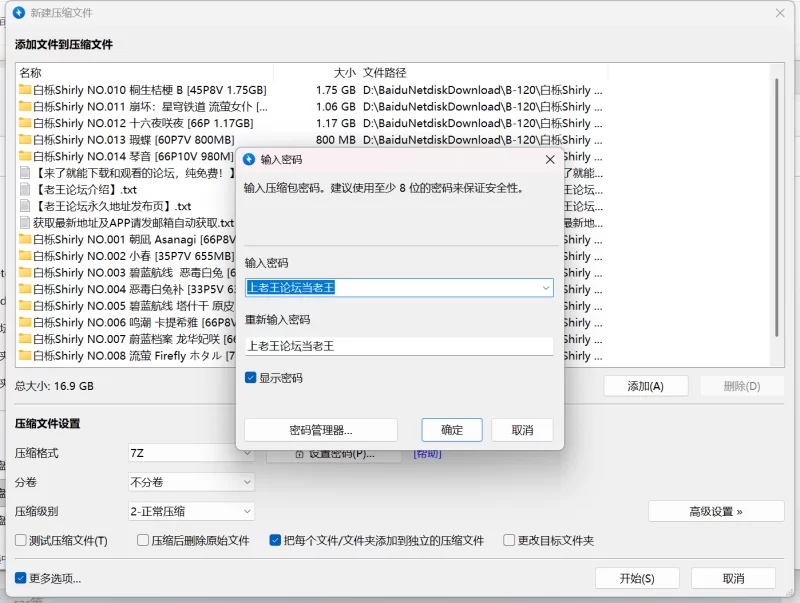Uncheck the 显示密码 checkbox
Viewport: 800px width, 603px height.
click(x=251, y=377)
